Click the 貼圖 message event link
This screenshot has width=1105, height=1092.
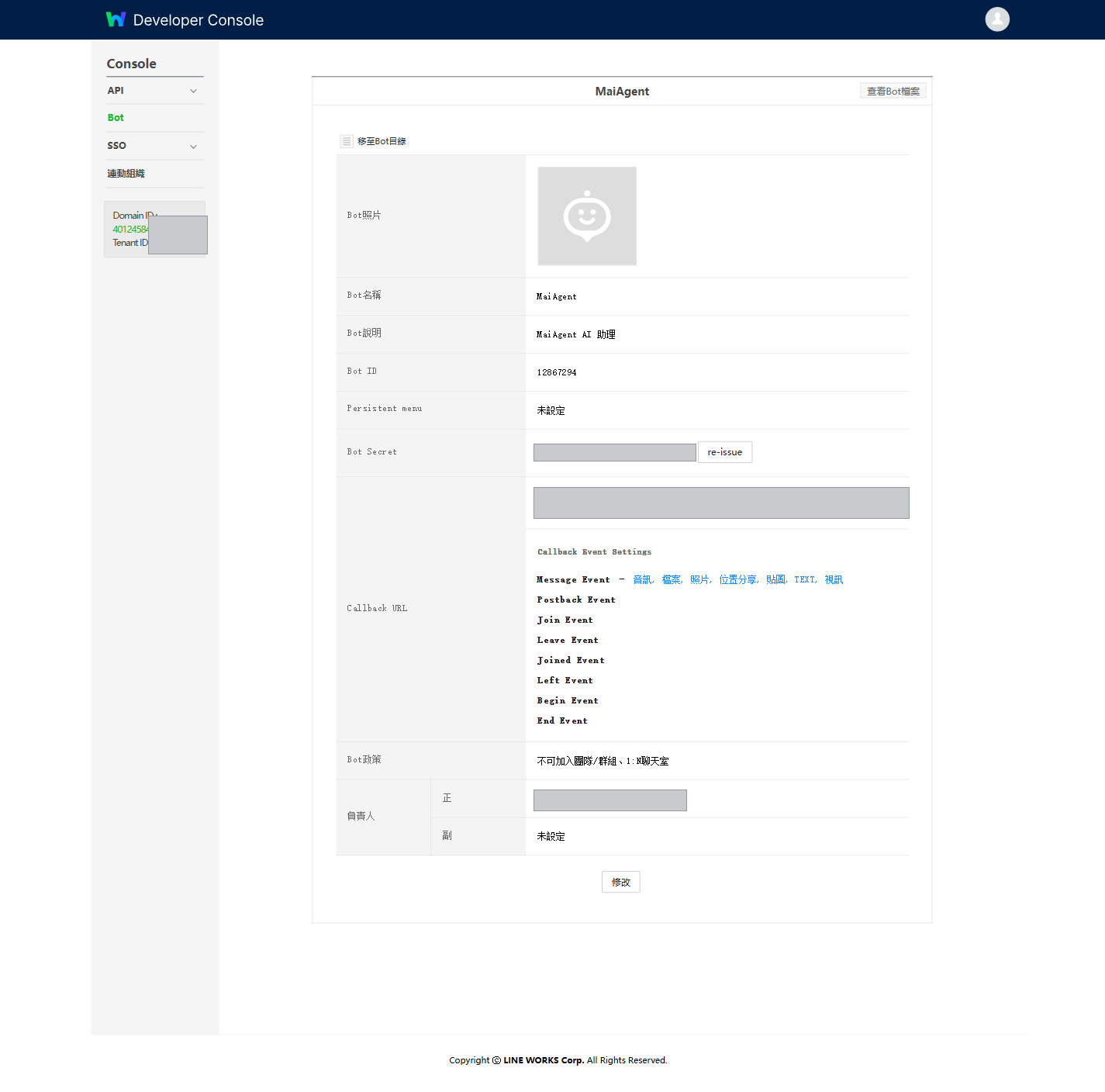(x=775, y=579)
